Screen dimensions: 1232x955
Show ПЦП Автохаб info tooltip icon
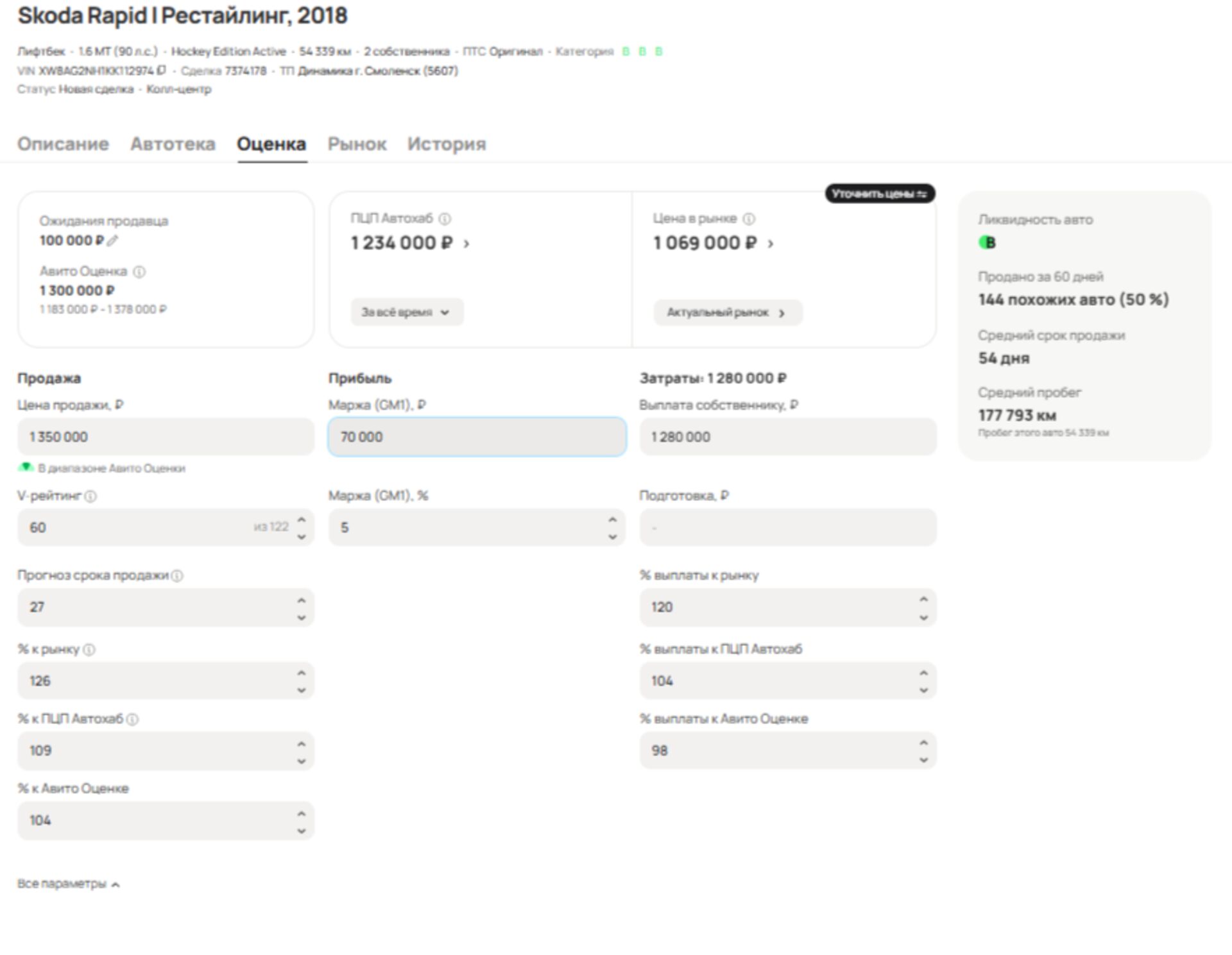445,219
